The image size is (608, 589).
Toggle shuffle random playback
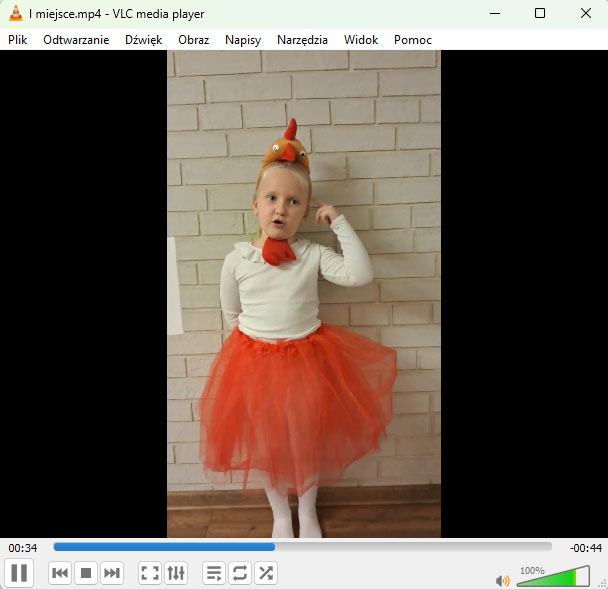266,573
